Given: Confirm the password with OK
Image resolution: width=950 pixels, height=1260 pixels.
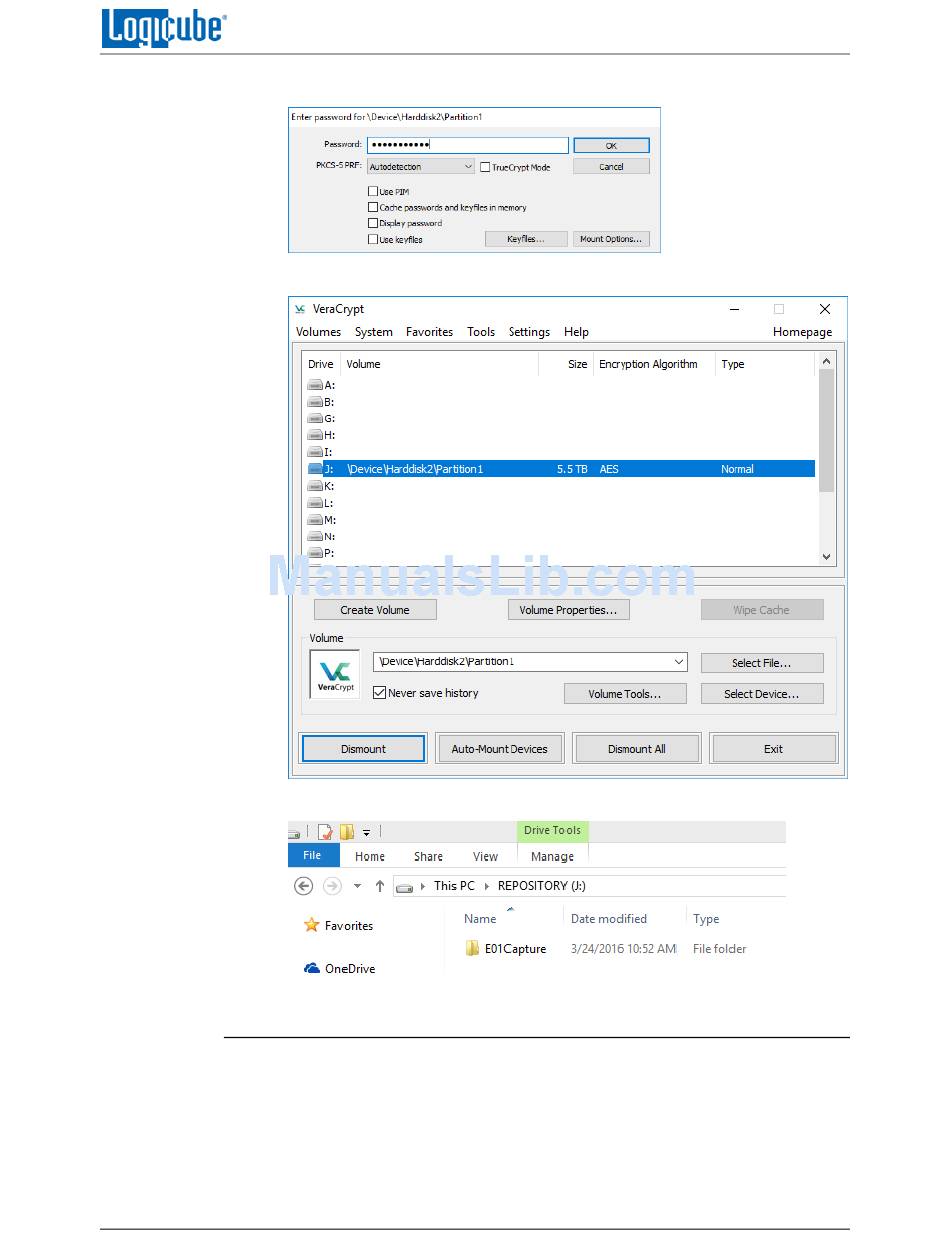Looking at the screenshot, I should click(x=611, y=146).
